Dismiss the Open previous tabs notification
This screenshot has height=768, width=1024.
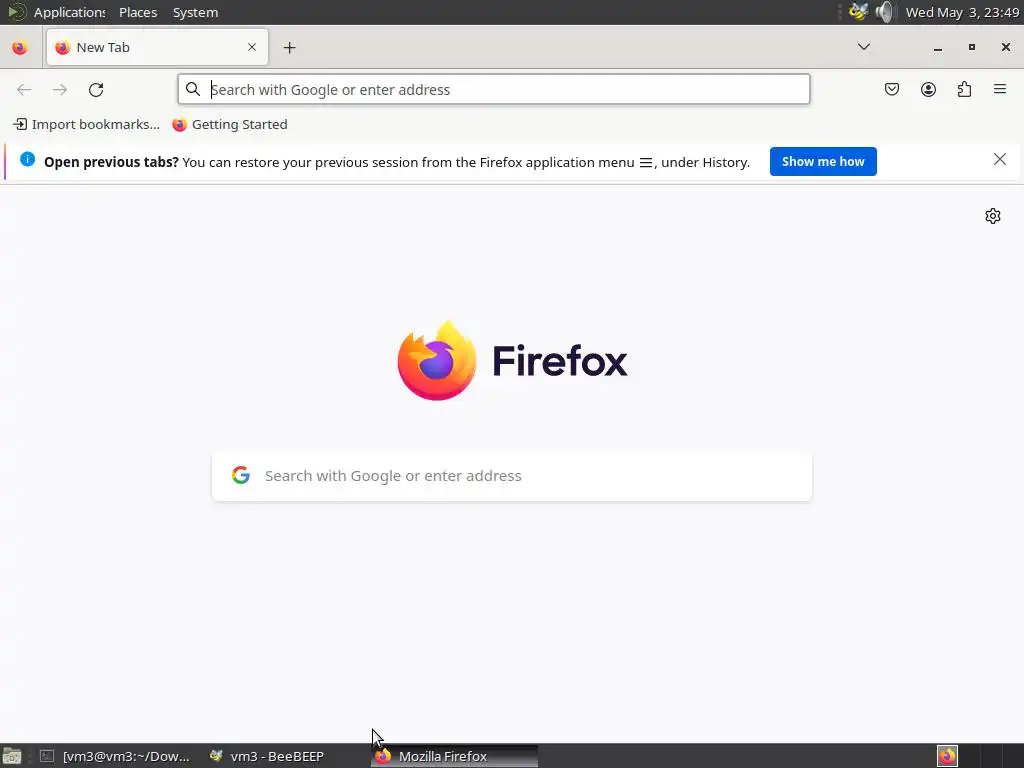(999, 159)
